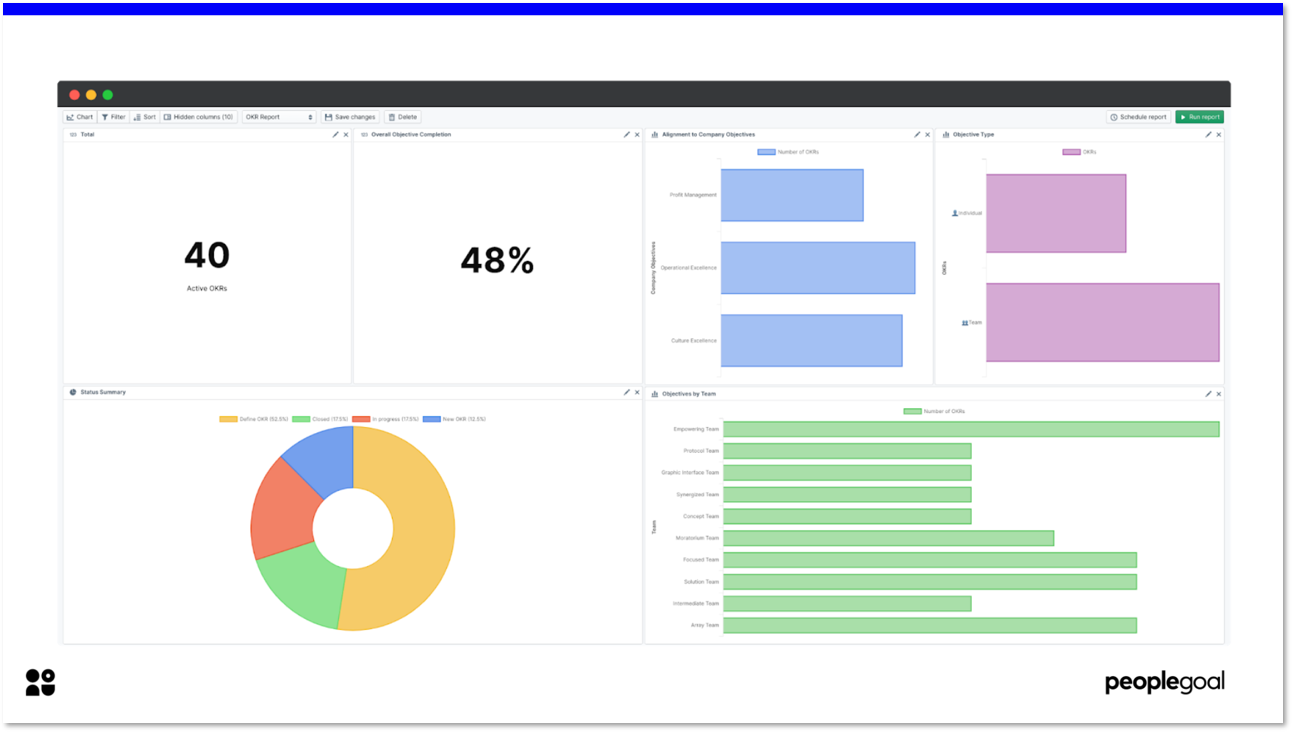Image resolution: width=1292 pixels, height=732 pixels.
Task: Toggle the Define OKR legend swatch
Action: (228, 419)
